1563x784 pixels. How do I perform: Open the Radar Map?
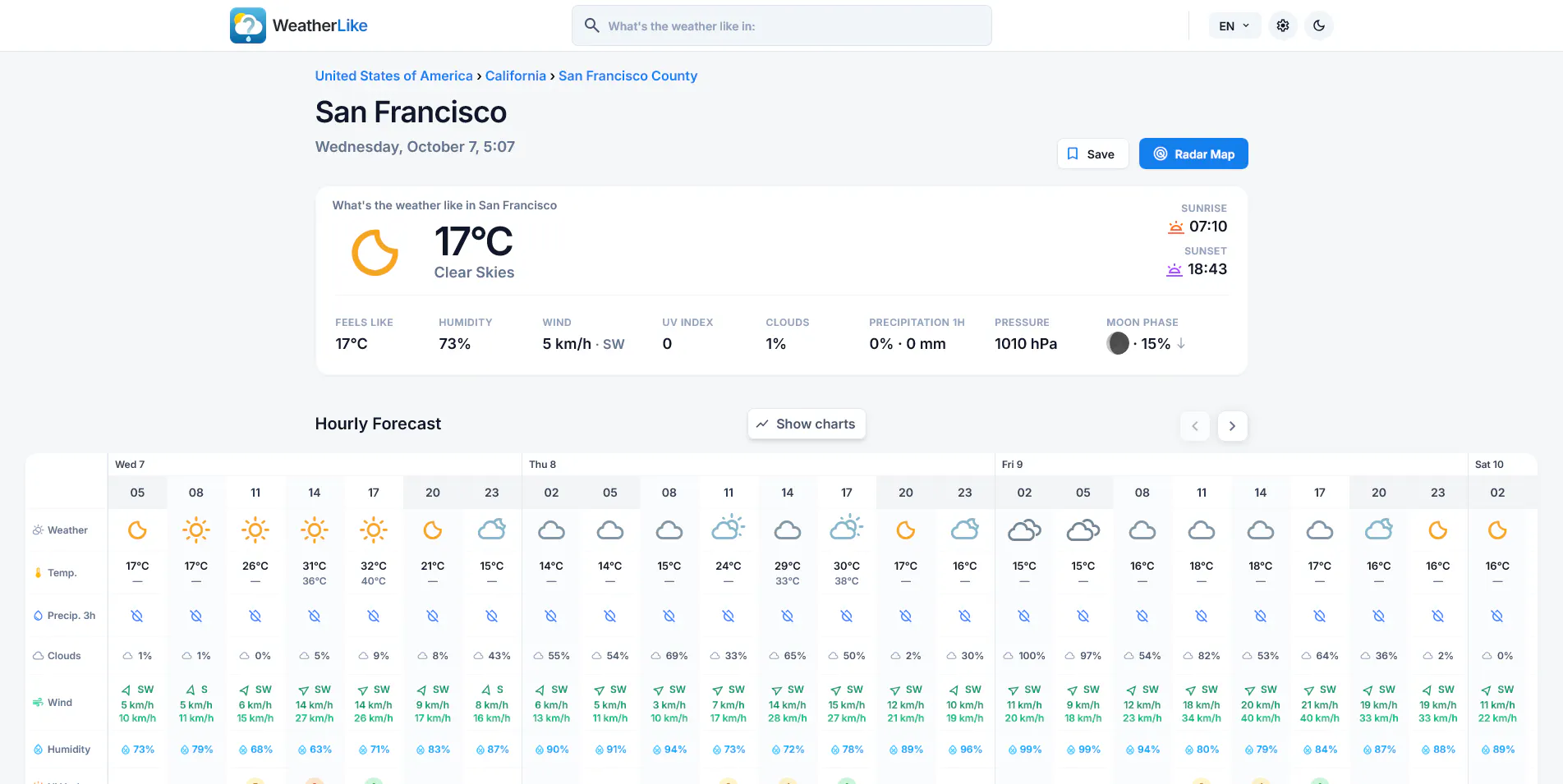[1193, 154]
